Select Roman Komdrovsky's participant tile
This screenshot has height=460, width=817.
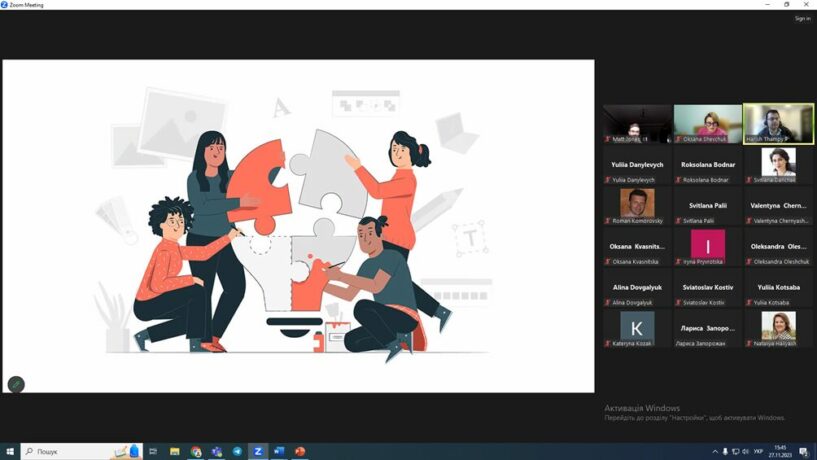(637, 206)
